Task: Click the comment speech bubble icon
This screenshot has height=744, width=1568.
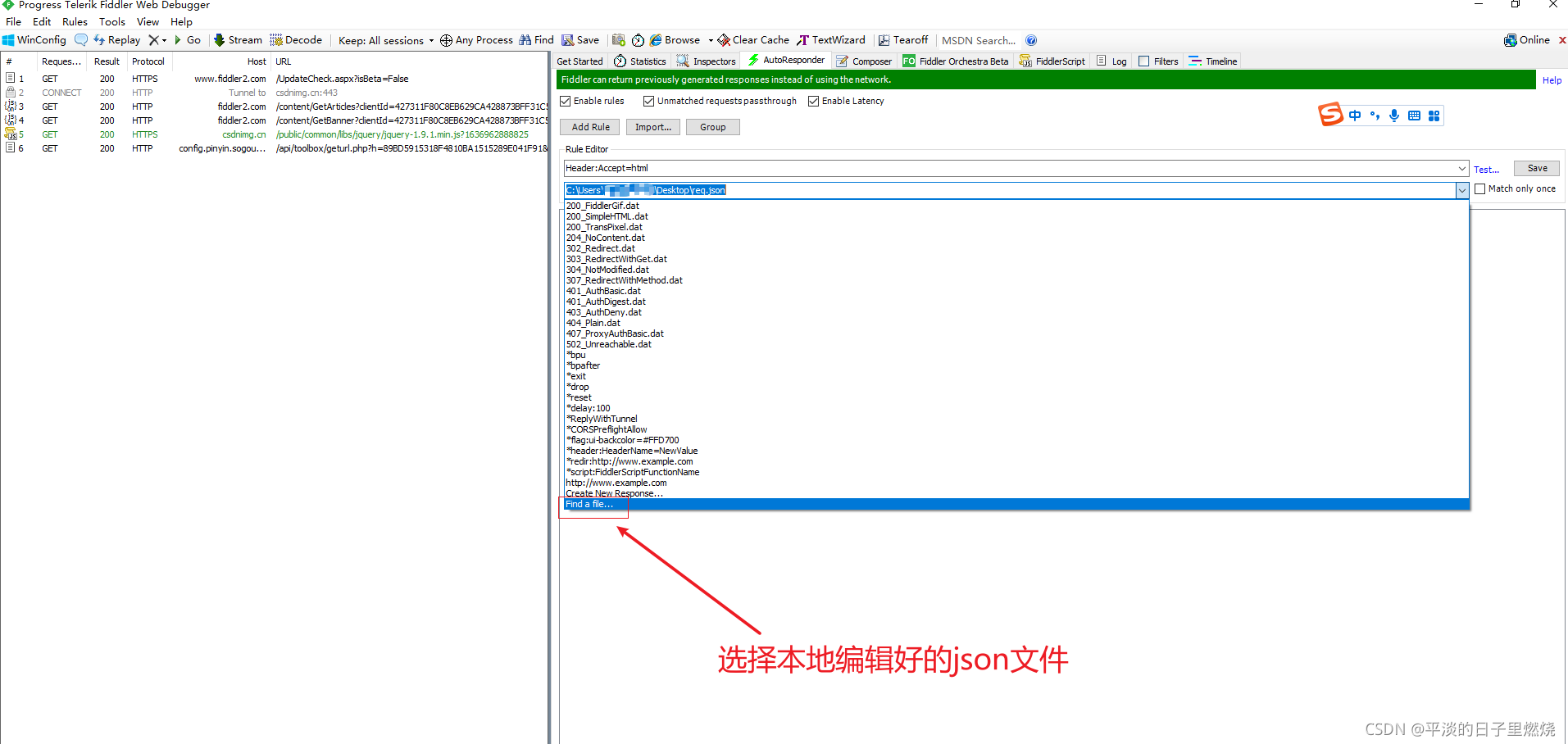Action: click(x=81, y=39)
